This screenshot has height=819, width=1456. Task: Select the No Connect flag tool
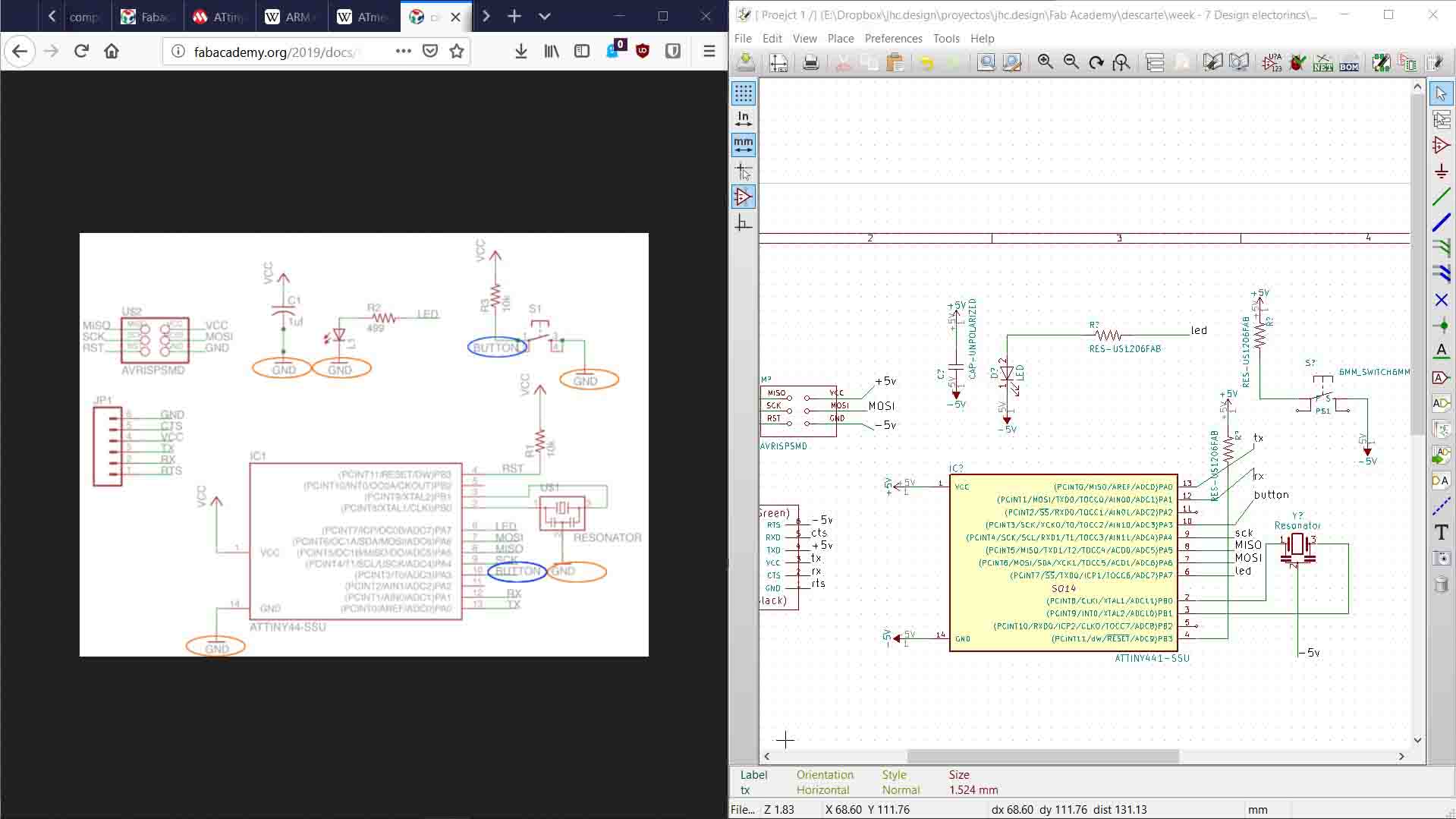pos(1440,300)
